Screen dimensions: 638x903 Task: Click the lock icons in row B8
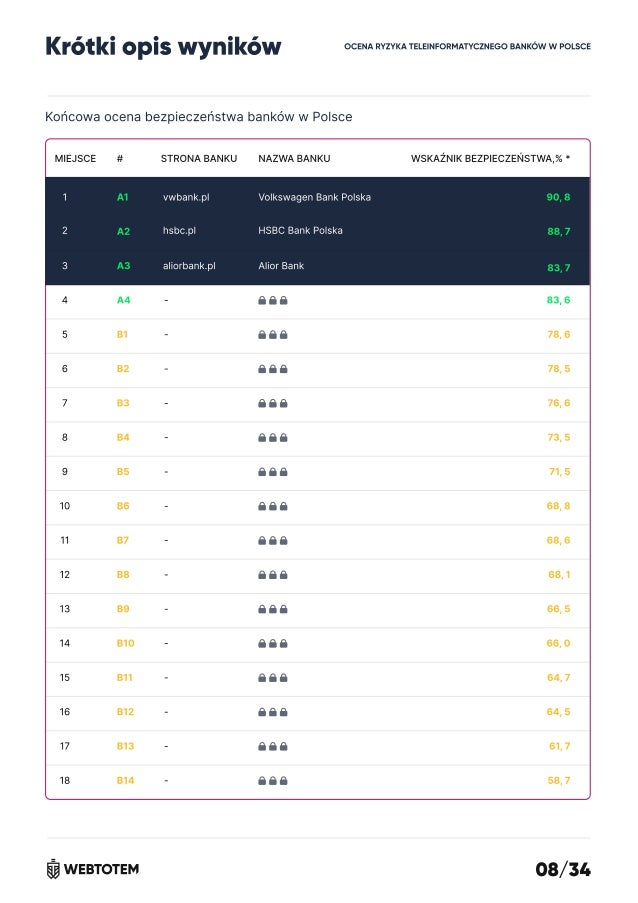273,575
